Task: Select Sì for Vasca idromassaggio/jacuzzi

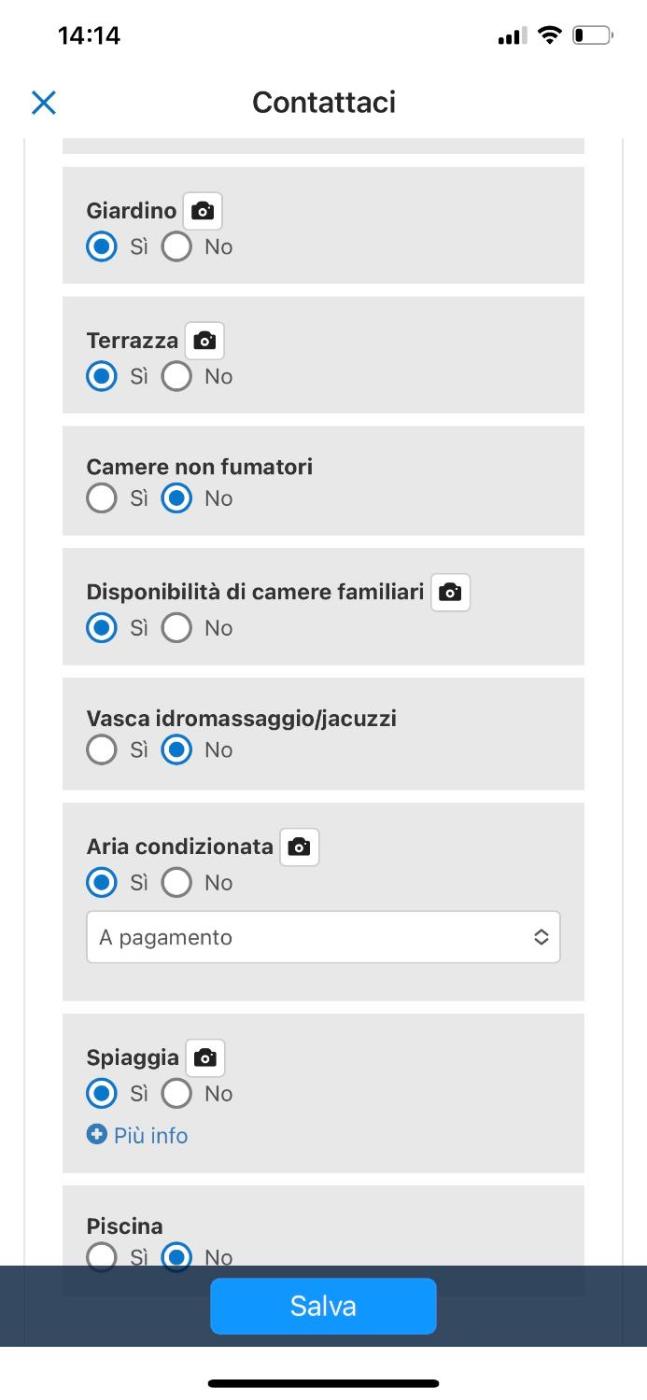Action: [x=102, y=750]
